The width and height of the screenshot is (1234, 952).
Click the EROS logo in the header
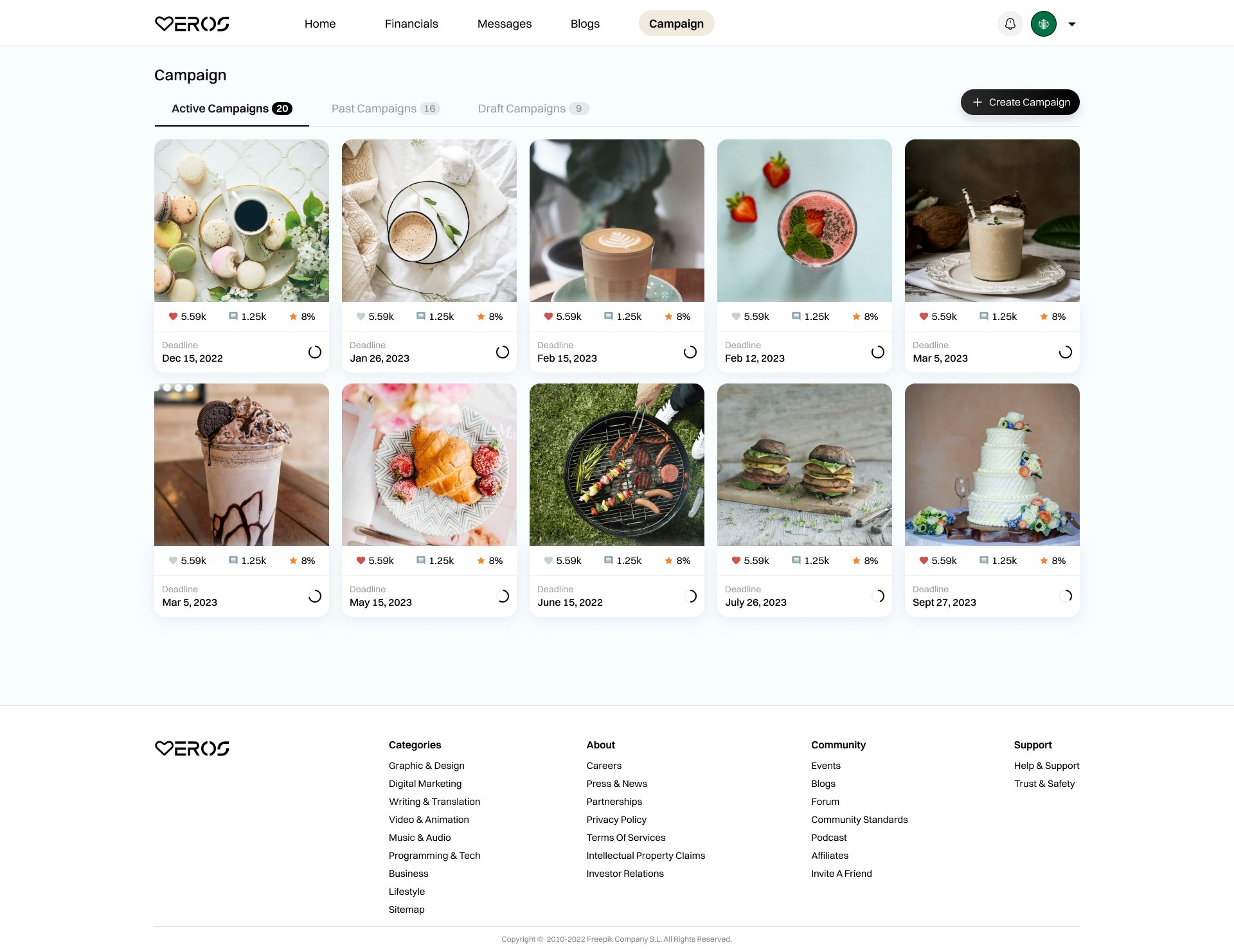click(192, 24)
